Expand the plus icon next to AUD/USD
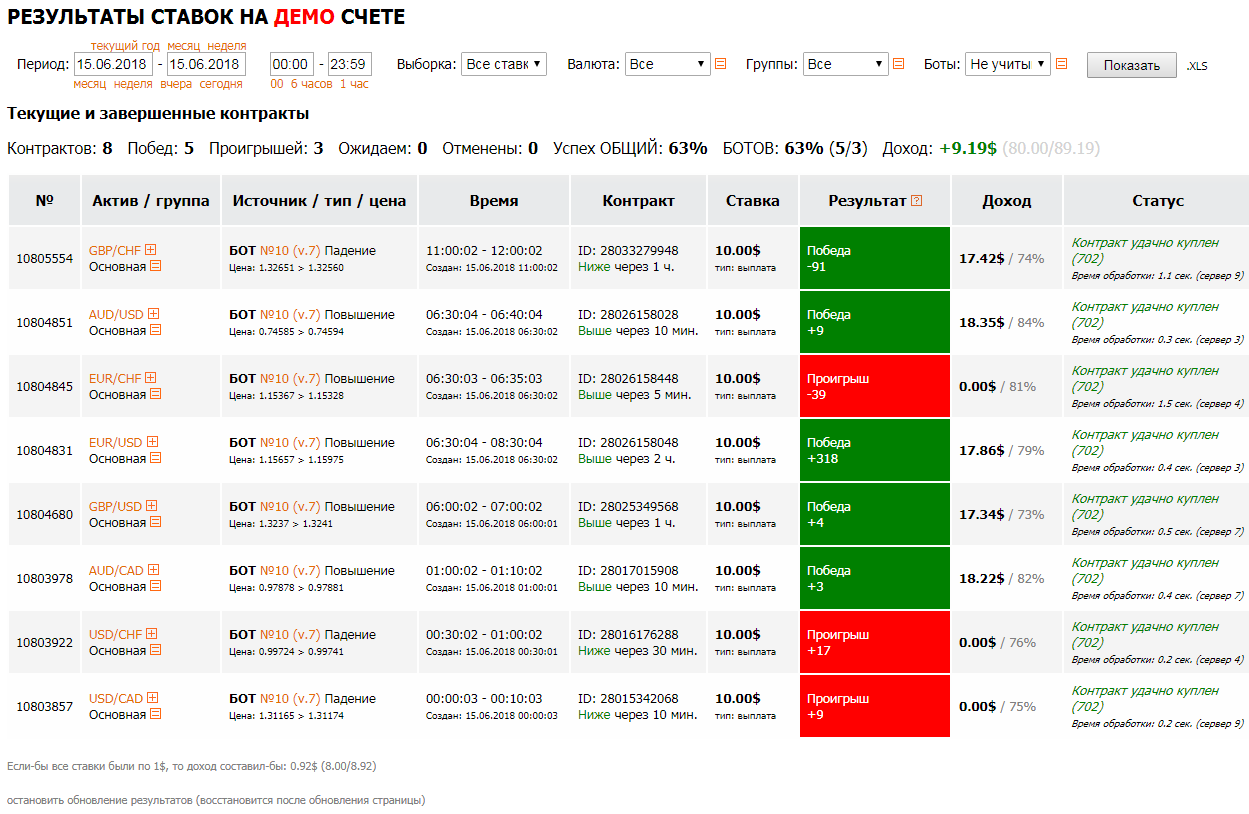 [153, 314]
